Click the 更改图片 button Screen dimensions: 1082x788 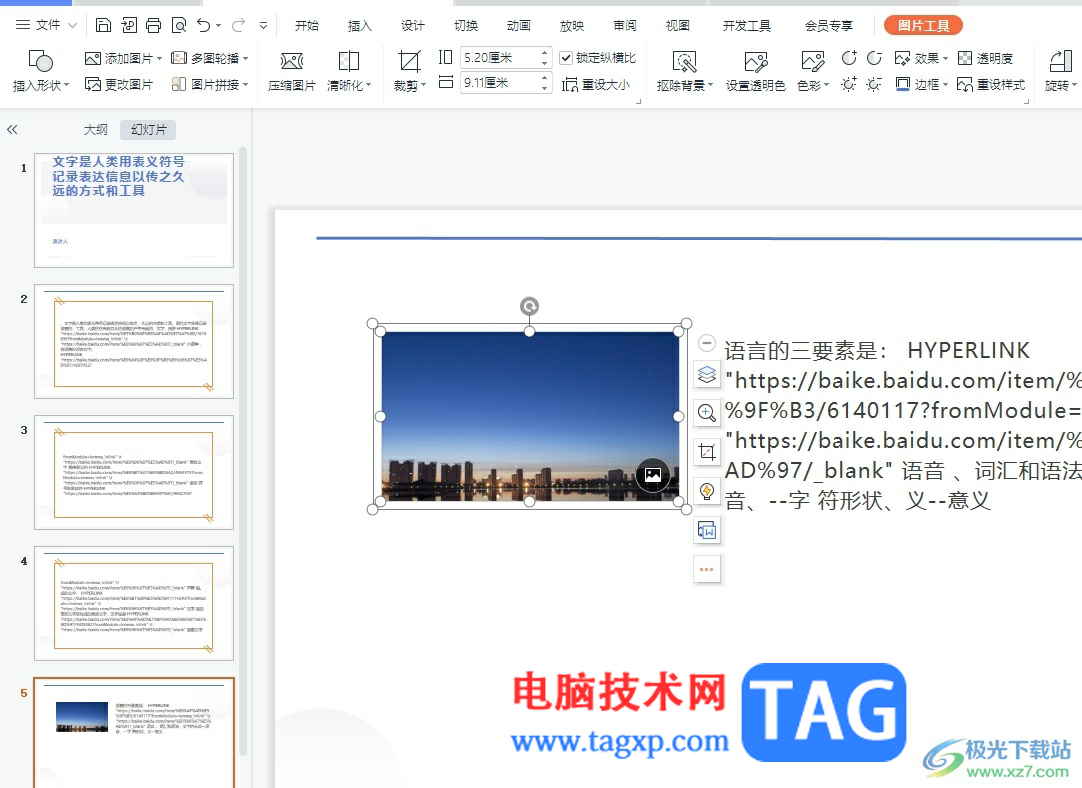[x=119, y=84]
